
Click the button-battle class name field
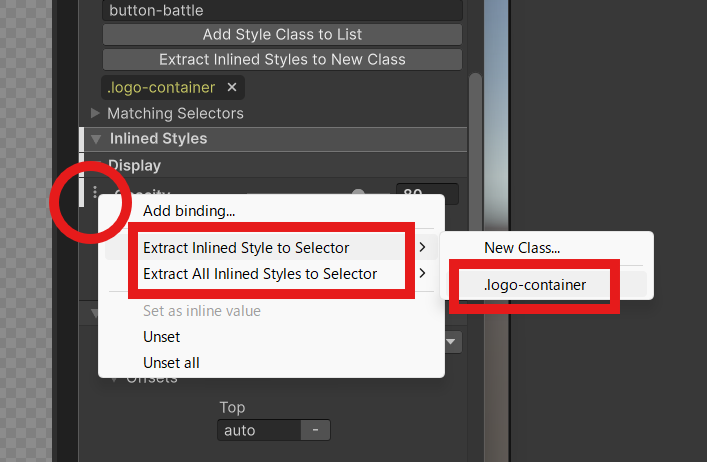(282, 11)
